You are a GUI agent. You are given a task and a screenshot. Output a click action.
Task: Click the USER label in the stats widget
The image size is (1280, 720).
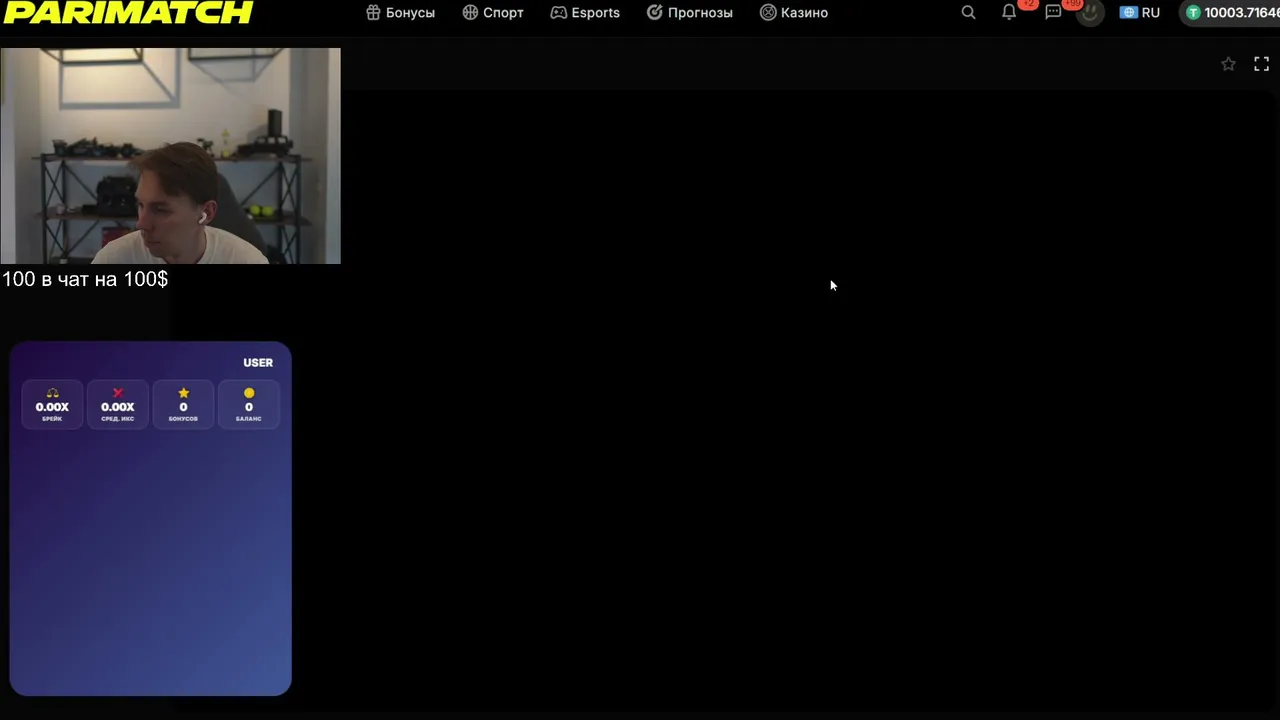(x=258, y=363)
